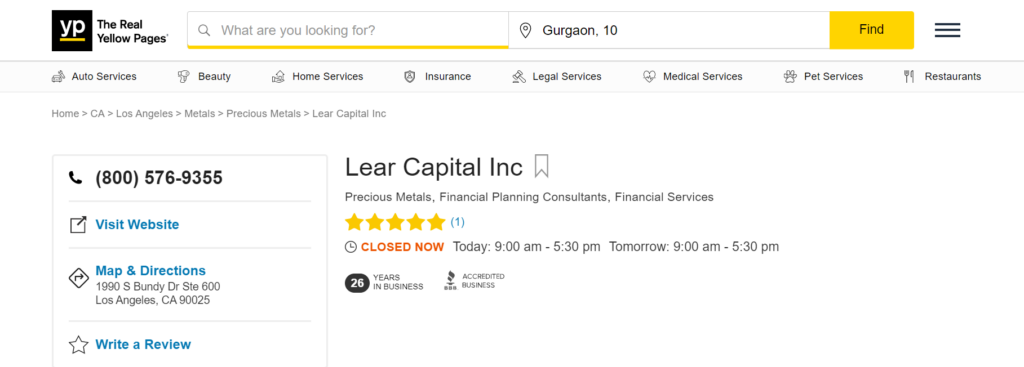This screenshot has height=367, width=1024.
Task: Click the 26 Years in Business badge
Action: click(x=384, y=283)
